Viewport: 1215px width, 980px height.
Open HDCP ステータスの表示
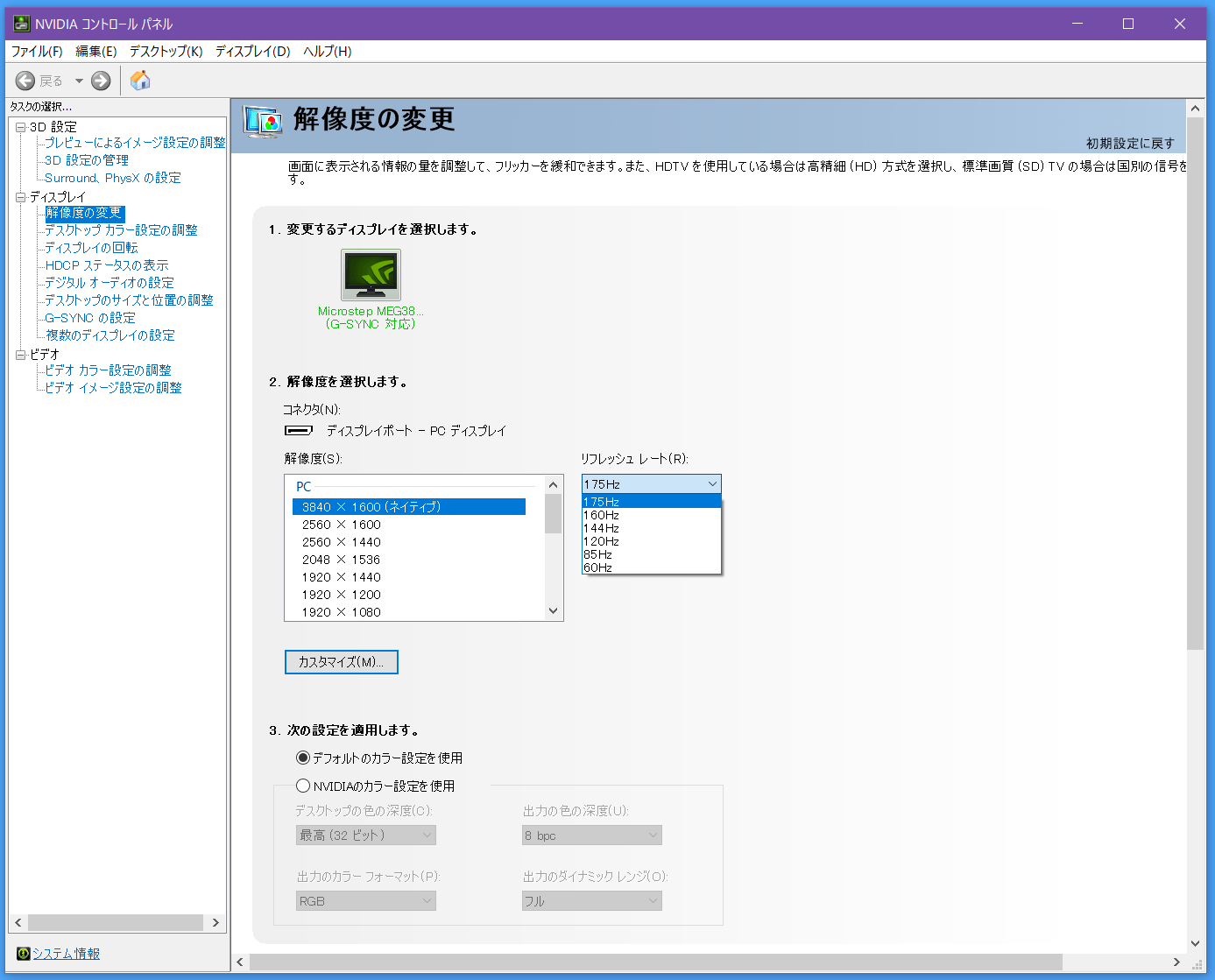click(x=107, y=265)
